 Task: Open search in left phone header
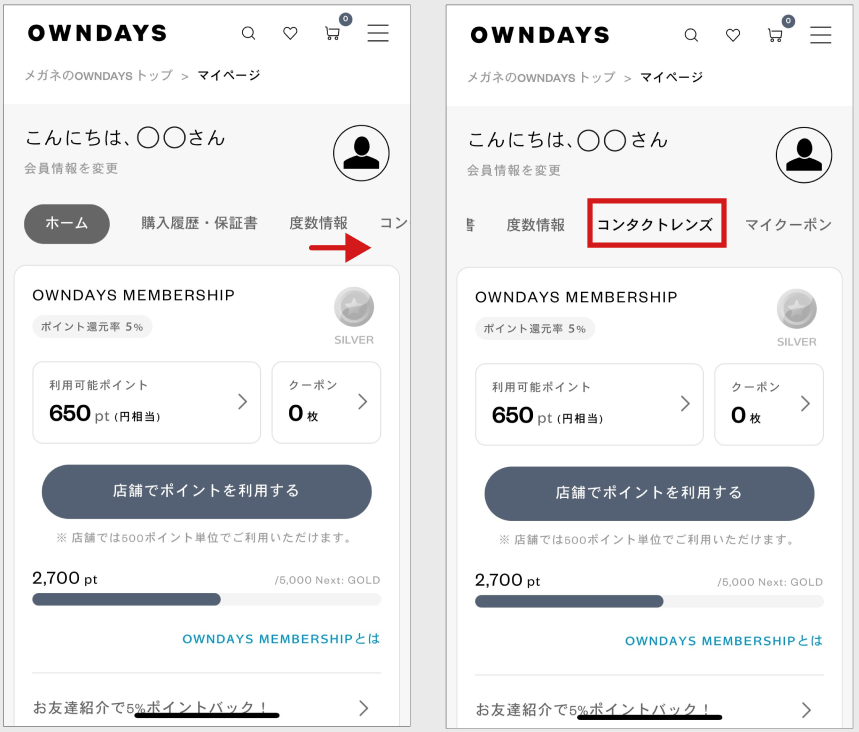click(249, 33)
